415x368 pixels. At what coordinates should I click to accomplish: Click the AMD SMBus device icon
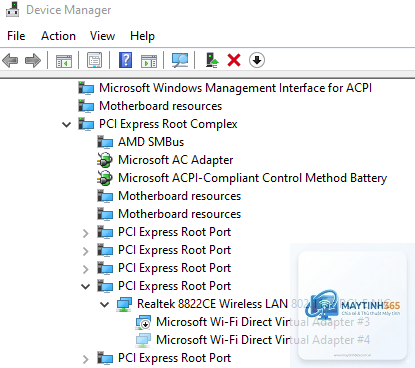(x=105, y=142)
